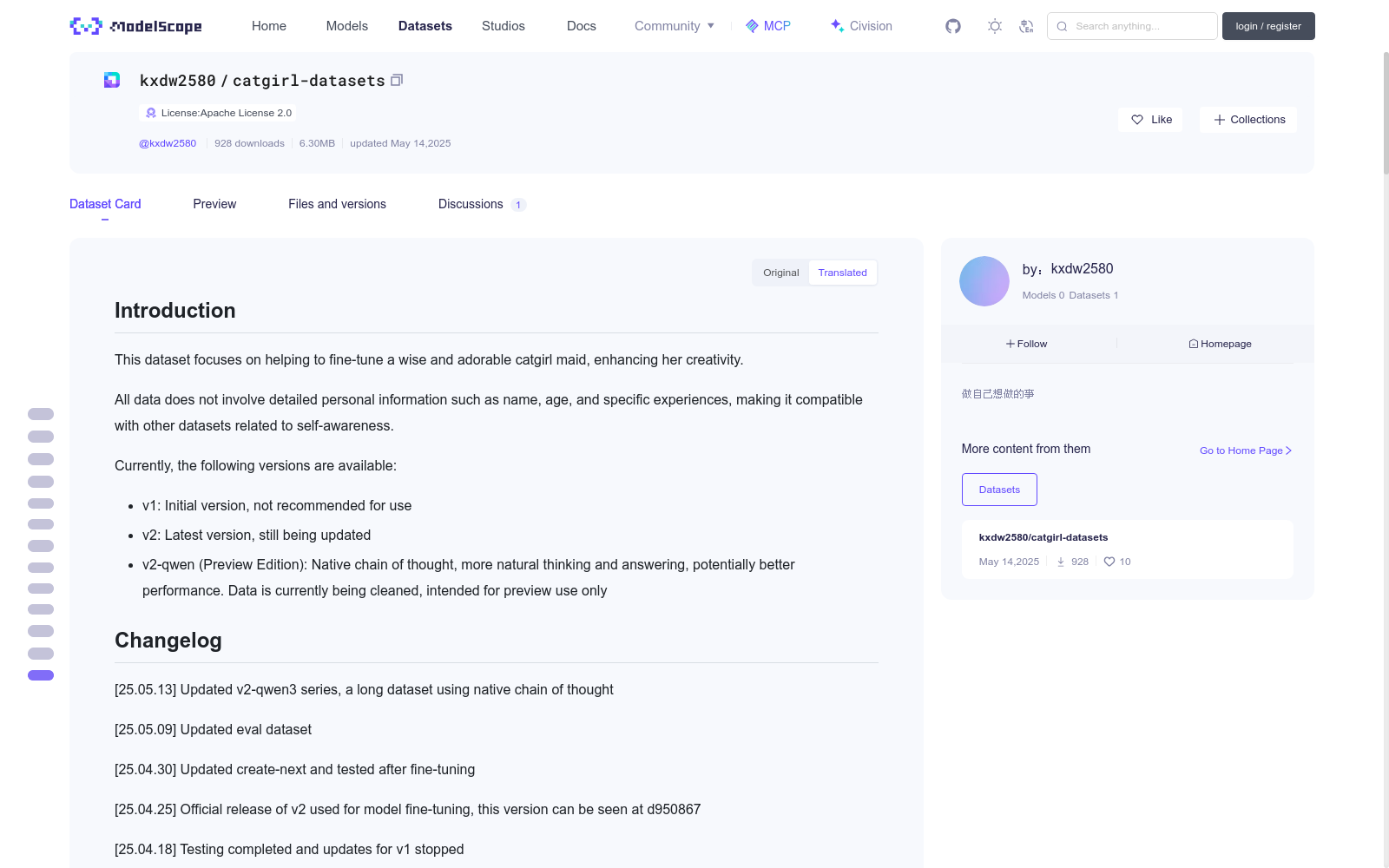Click the 'by: kxdw2580' author name

pyautogui.click(x=1068, y=269)
